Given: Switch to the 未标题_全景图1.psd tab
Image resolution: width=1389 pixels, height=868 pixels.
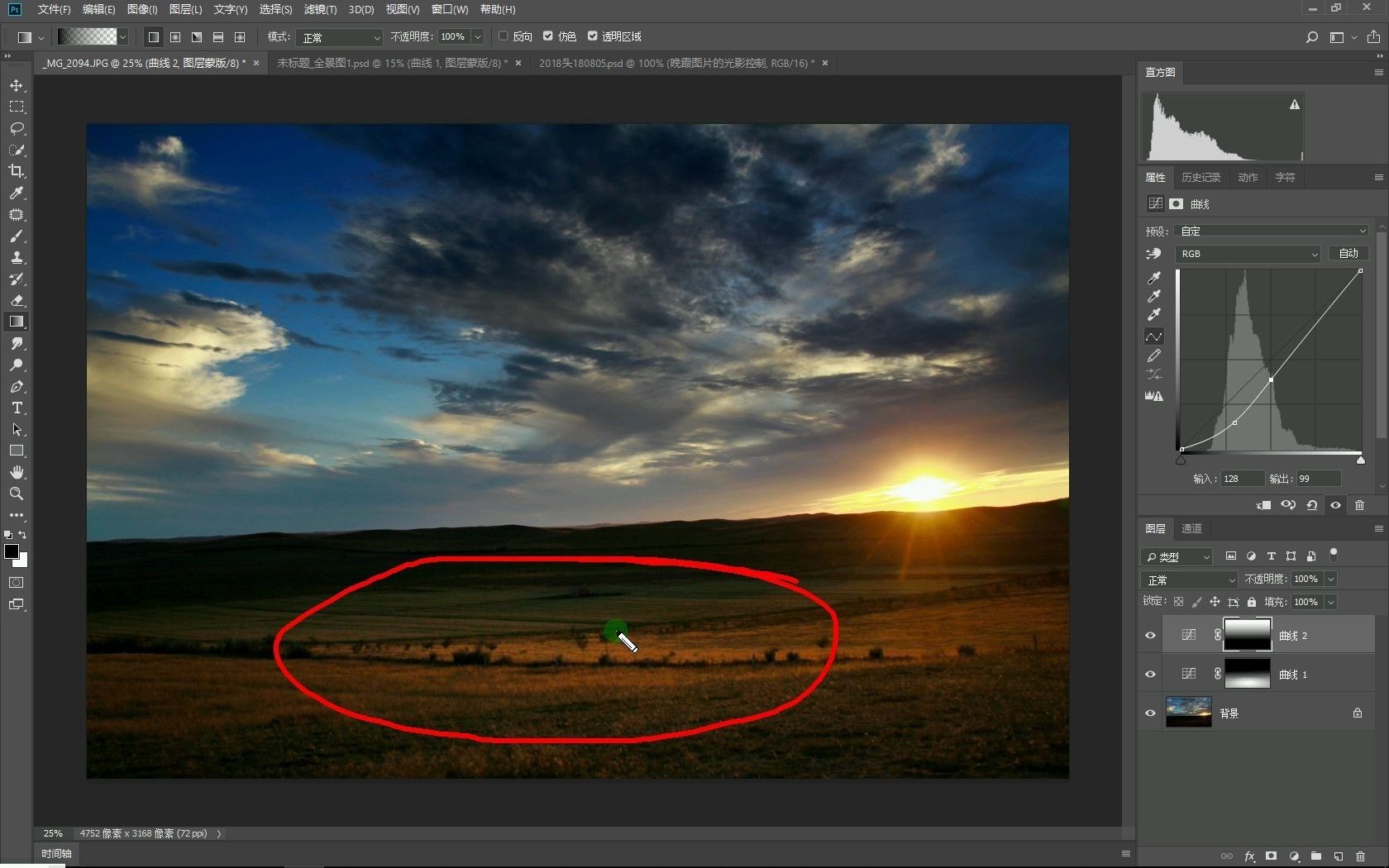Looking at the screenshot, I should coord(393,63).
